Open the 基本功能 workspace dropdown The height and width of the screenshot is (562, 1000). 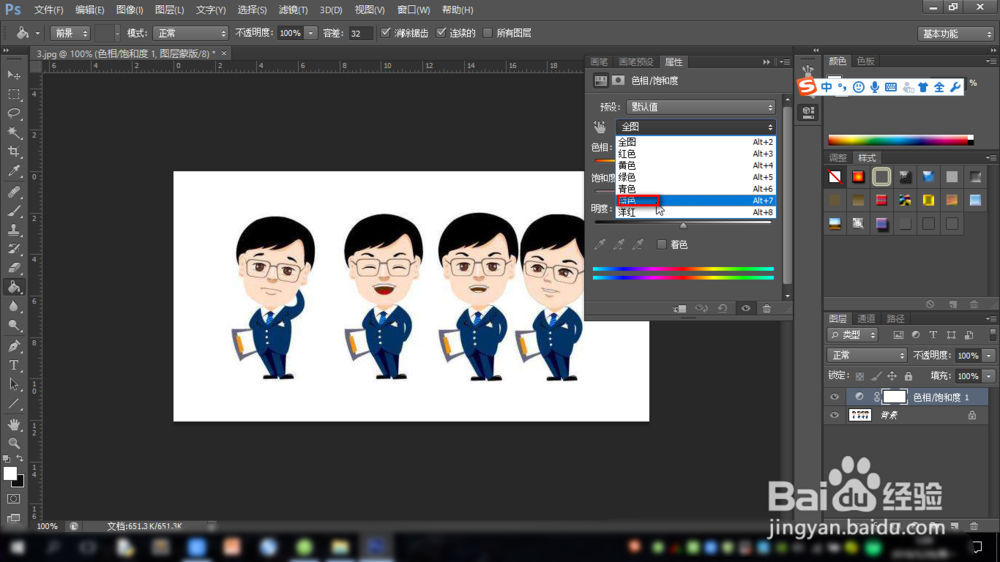pos(955,34)
